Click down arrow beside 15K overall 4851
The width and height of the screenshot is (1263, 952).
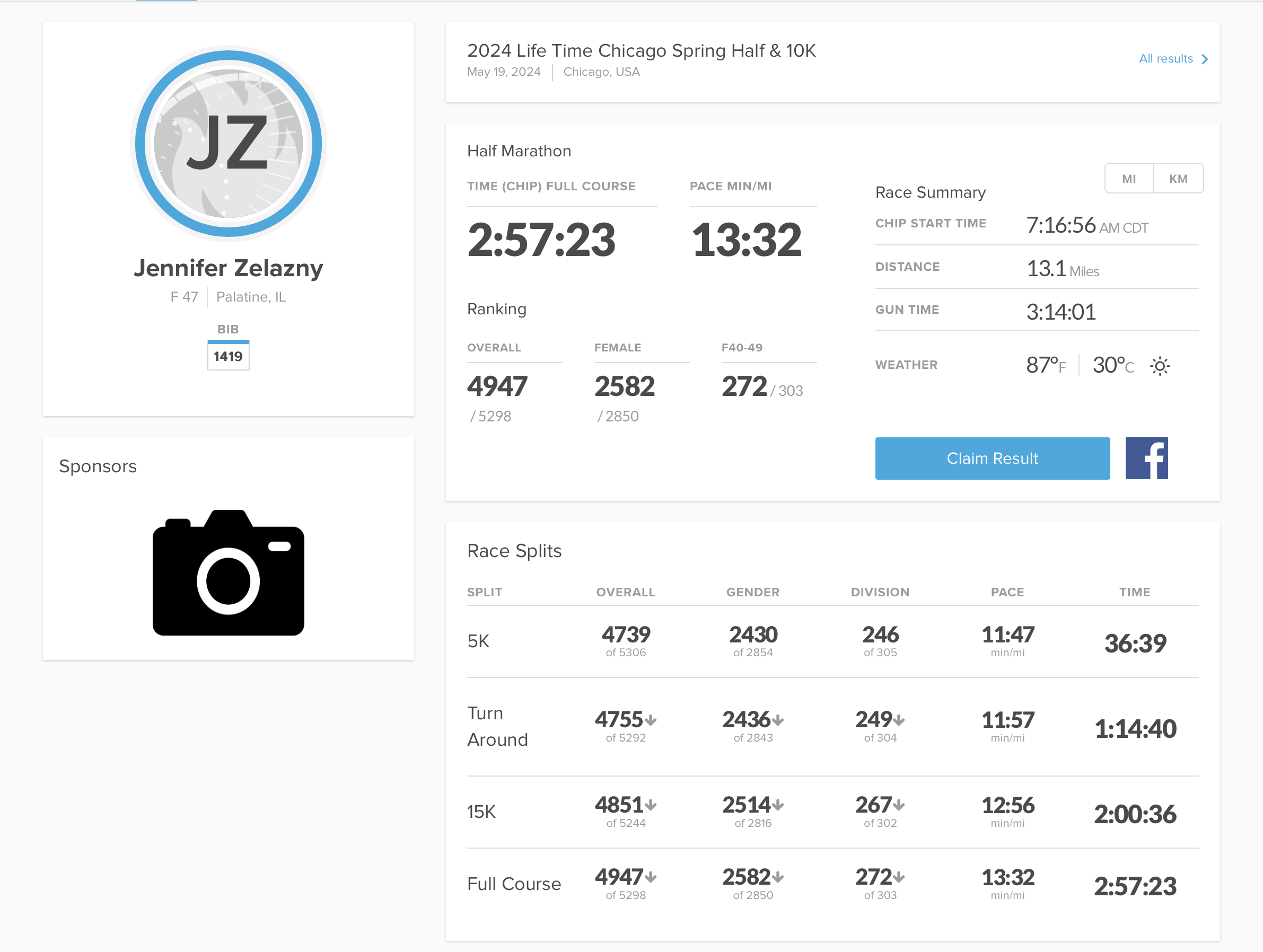(651, 806)
